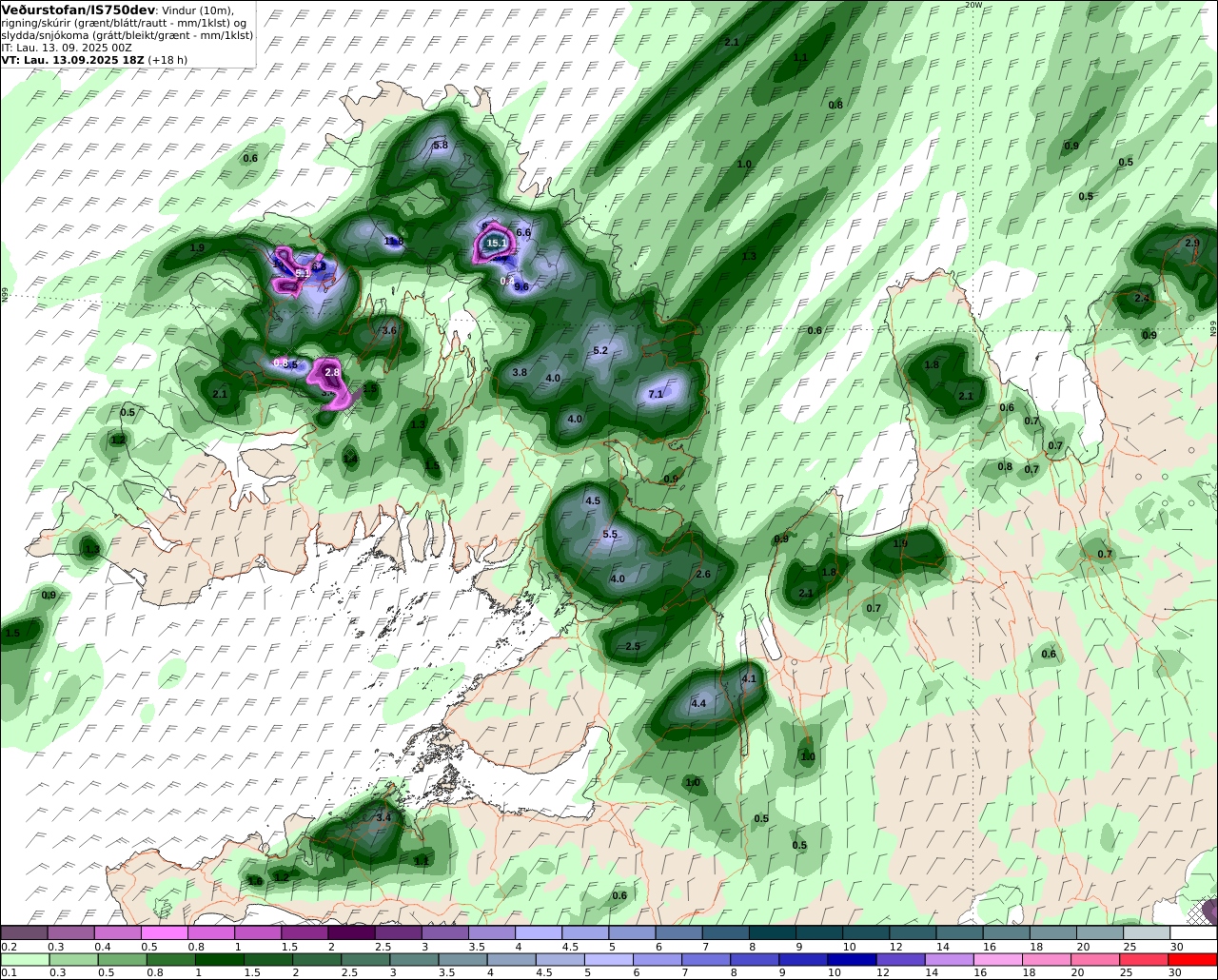Click the '(+18 h)' forecast offset text
The image size is (1218, 980).
tap(167, 59)
